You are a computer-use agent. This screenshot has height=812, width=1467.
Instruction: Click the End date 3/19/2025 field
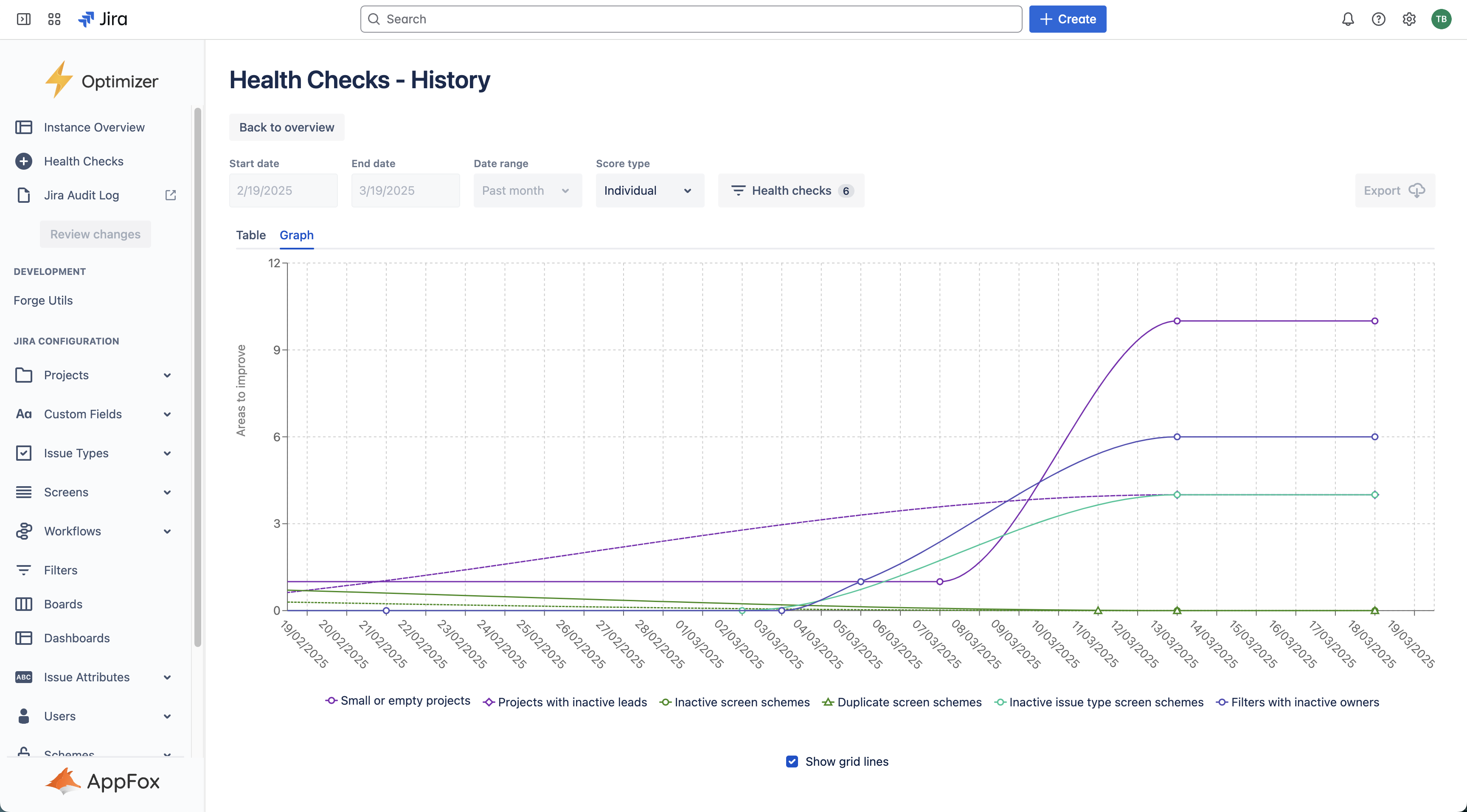pyautogui.click(x=405, y=190)
